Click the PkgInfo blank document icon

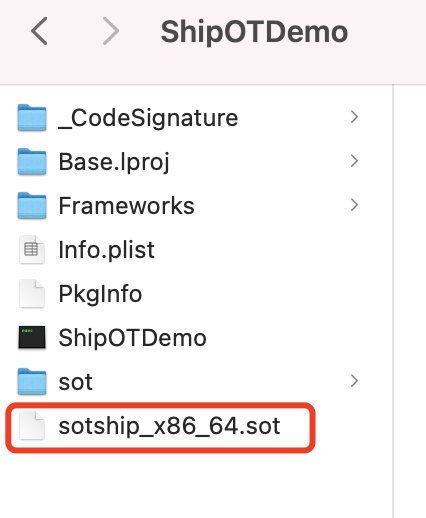[32, 293]
